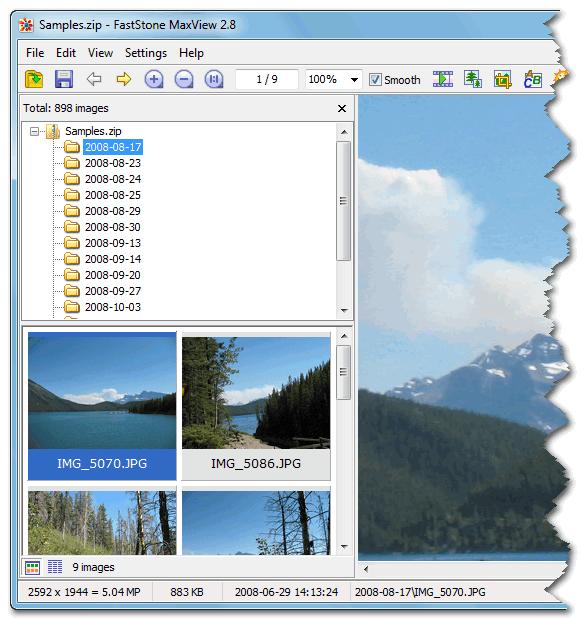Click the Zoom Out minus icon
Viewport: 588px width, 621px height.
pos(184,79)
